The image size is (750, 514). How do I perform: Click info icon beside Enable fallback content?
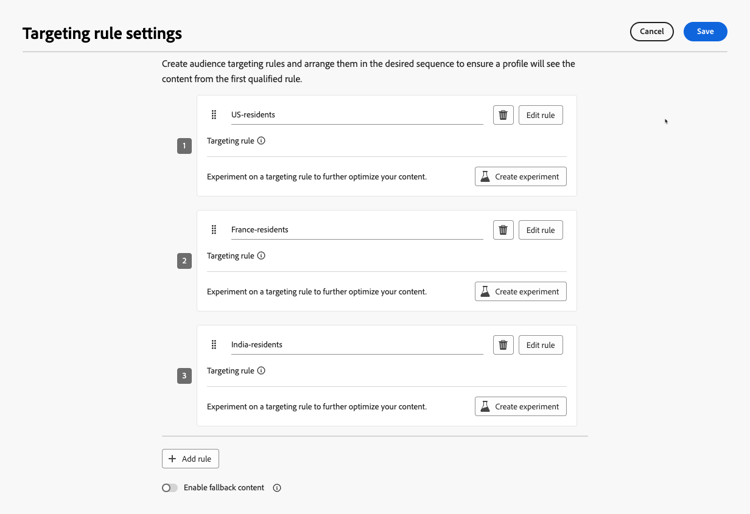pyautogui.click(x=277, y=488)
